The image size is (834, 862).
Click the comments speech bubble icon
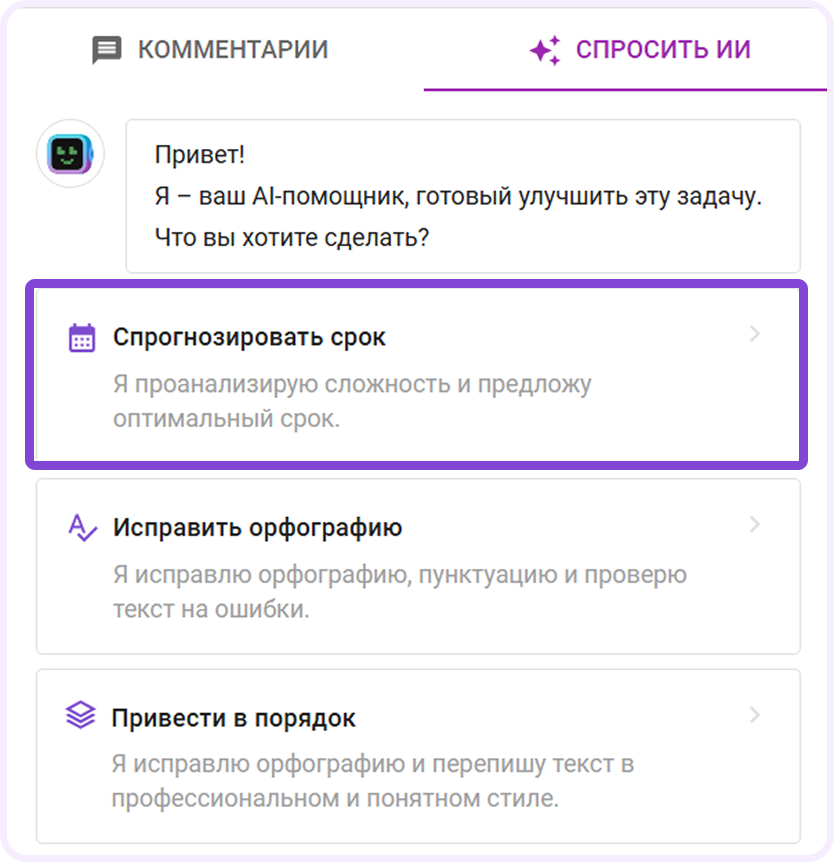point(106,50)
